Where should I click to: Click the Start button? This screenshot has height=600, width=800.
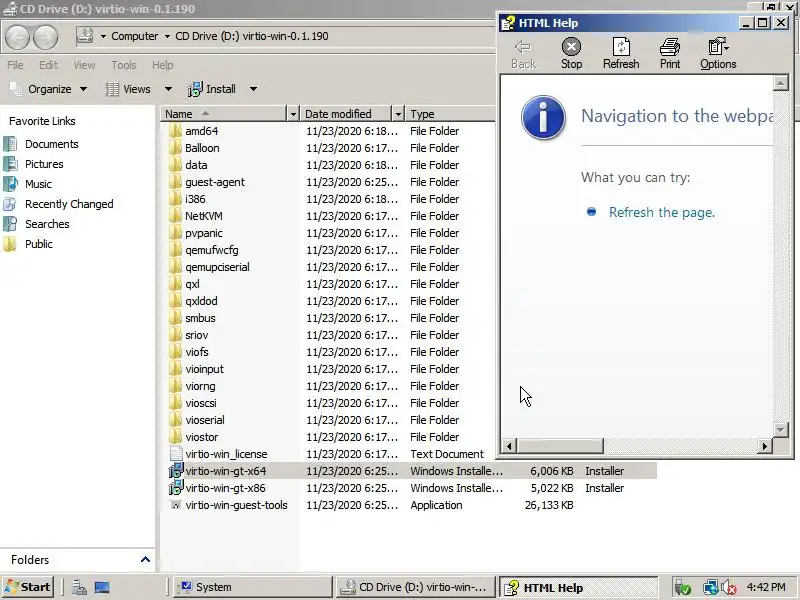[28, 587]
